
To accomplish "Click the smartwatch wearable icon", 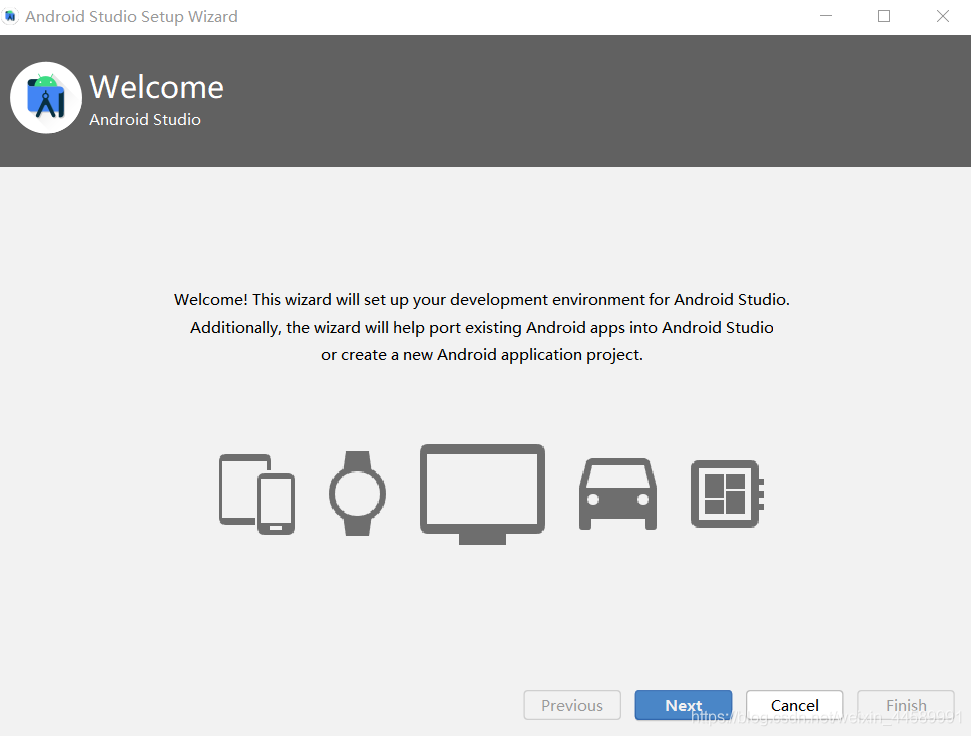I will click(x=357, y=493).
